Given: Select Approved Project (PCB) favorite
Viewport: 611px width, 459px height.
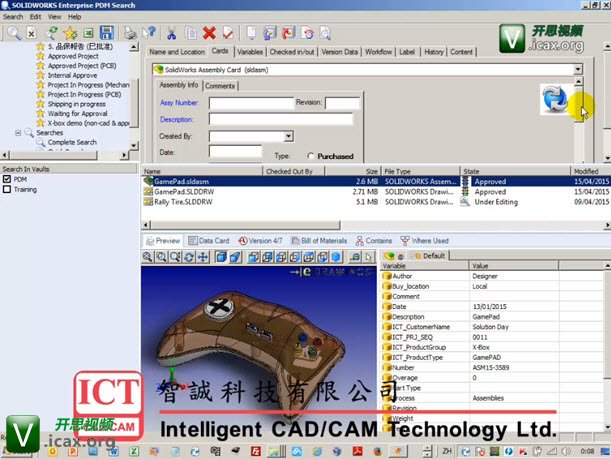Looking at the screenshot, I should [82, 66].
